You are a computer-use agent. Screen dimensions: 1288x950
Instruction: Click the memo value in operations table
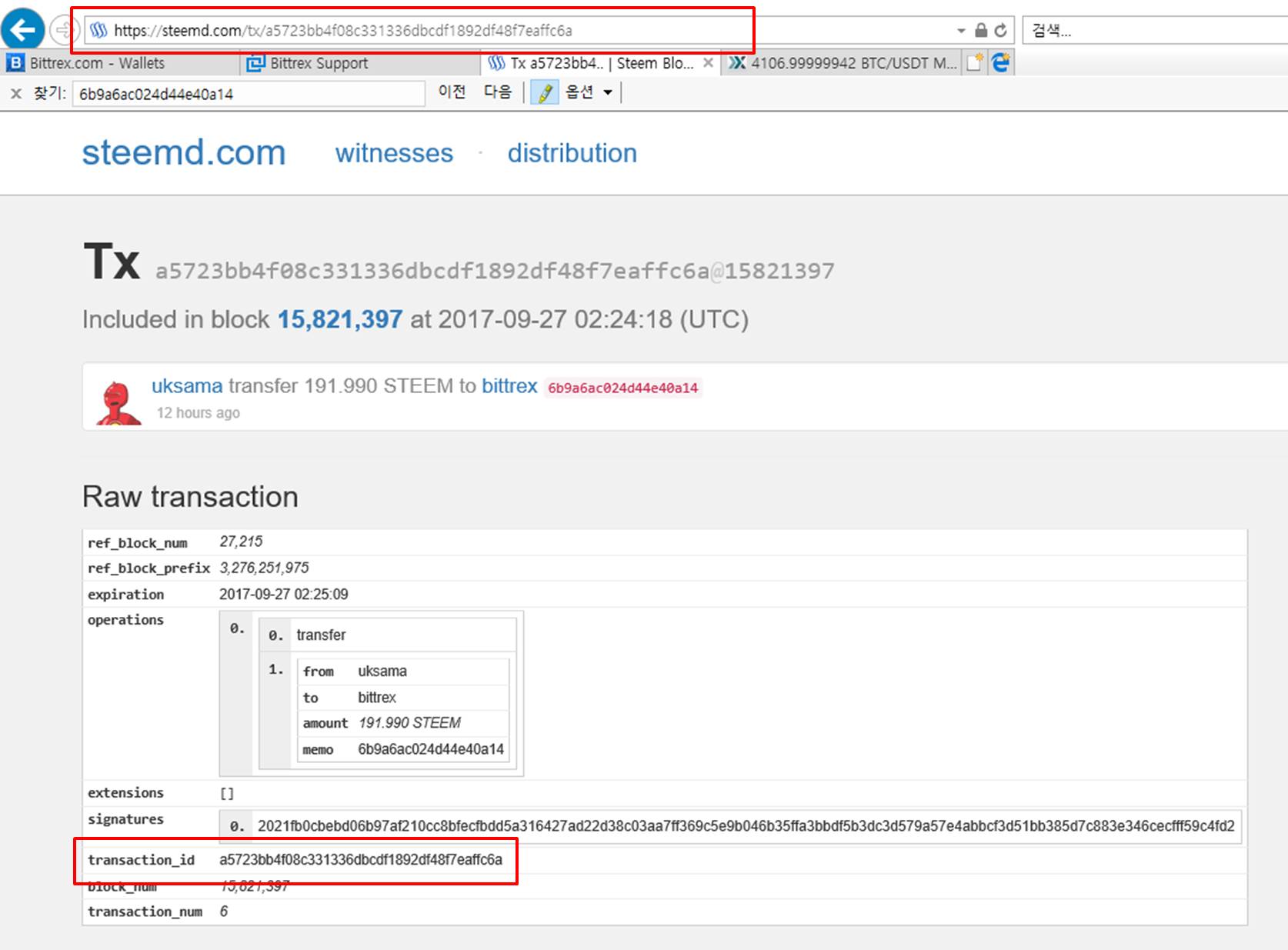[x=431, y=749]
